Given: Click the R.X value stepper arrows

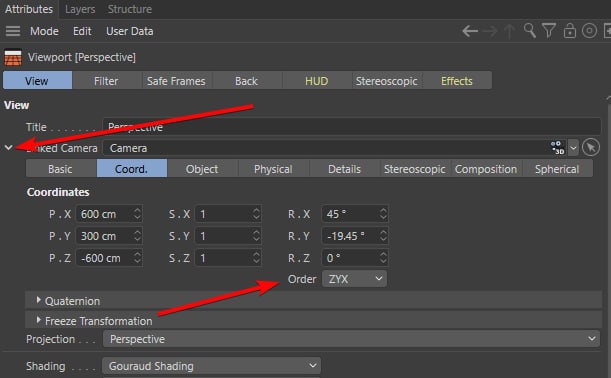Looking at the screenshot, I should [383, 214].
